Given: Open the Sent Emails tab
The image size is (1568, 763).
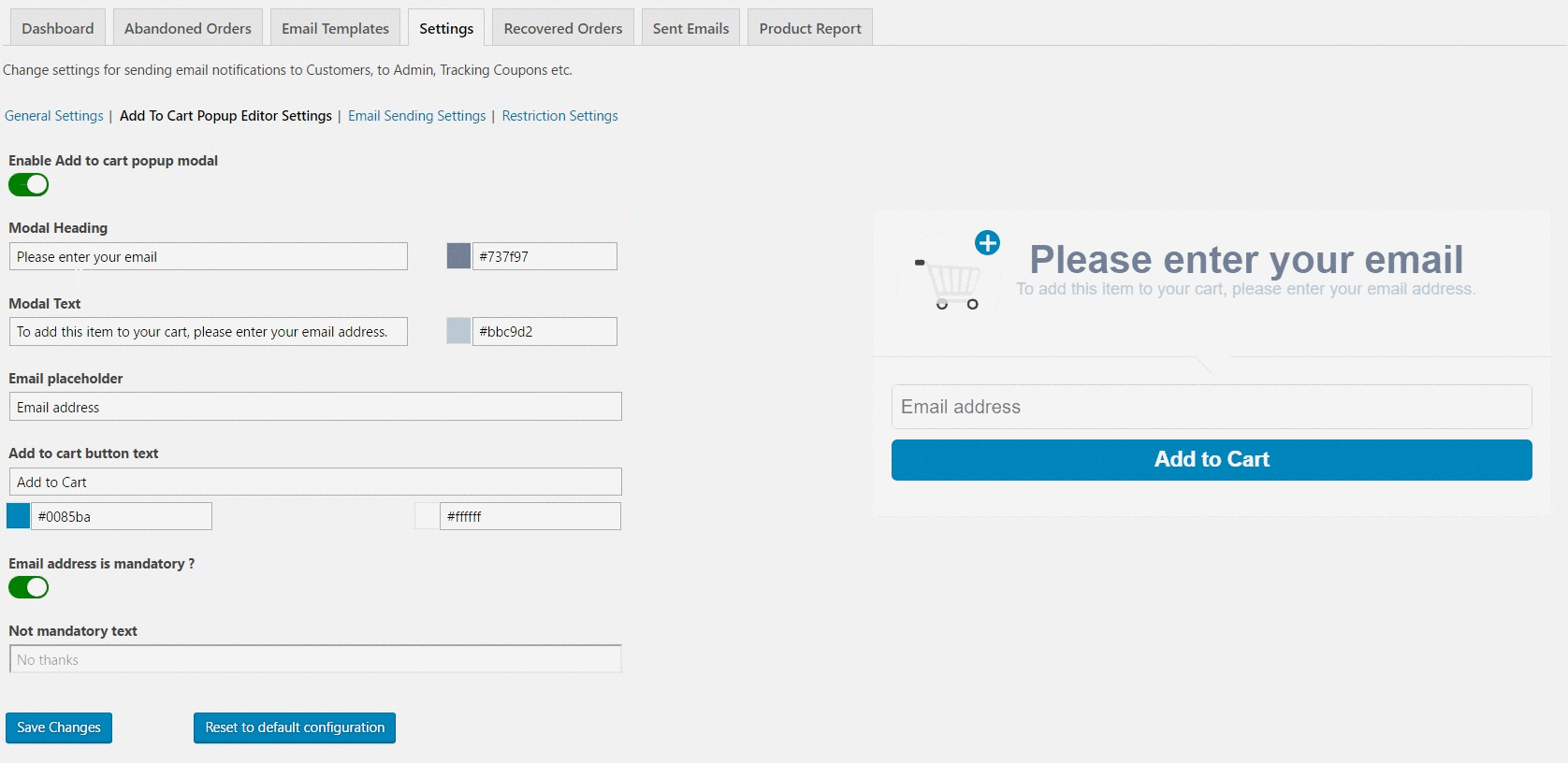Looking at the screenshot, I should point(690,28).
